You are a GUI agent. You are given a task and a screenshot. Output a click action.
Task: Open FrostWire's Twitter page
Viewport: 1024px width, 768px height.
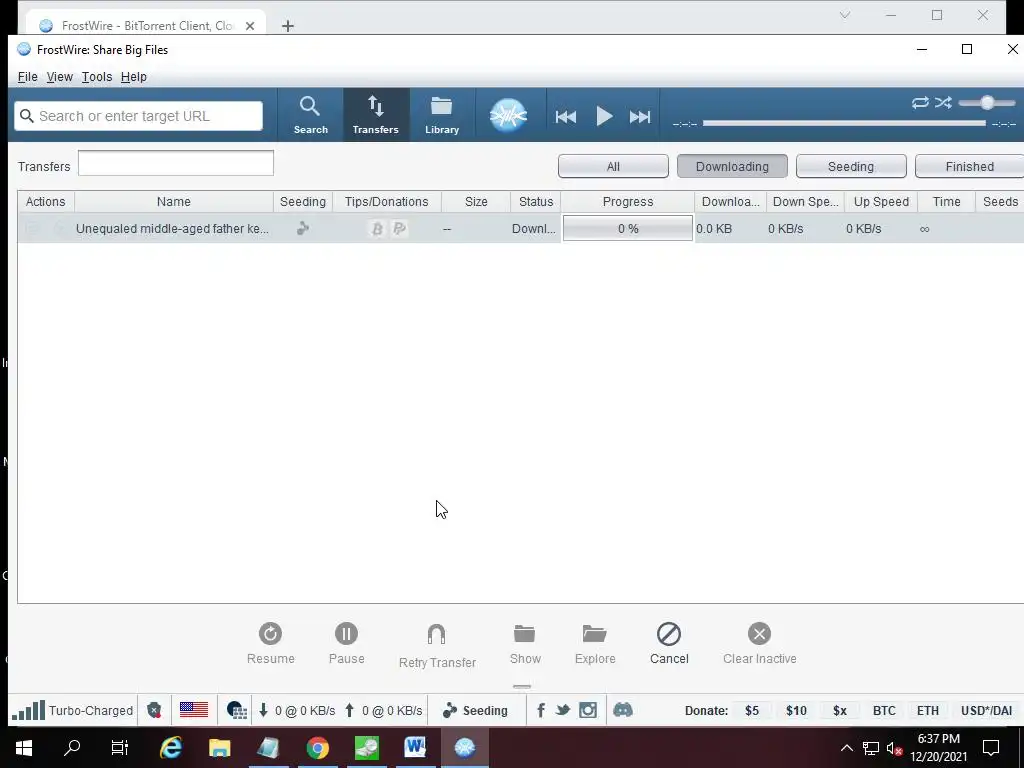(x=562, y=711)
